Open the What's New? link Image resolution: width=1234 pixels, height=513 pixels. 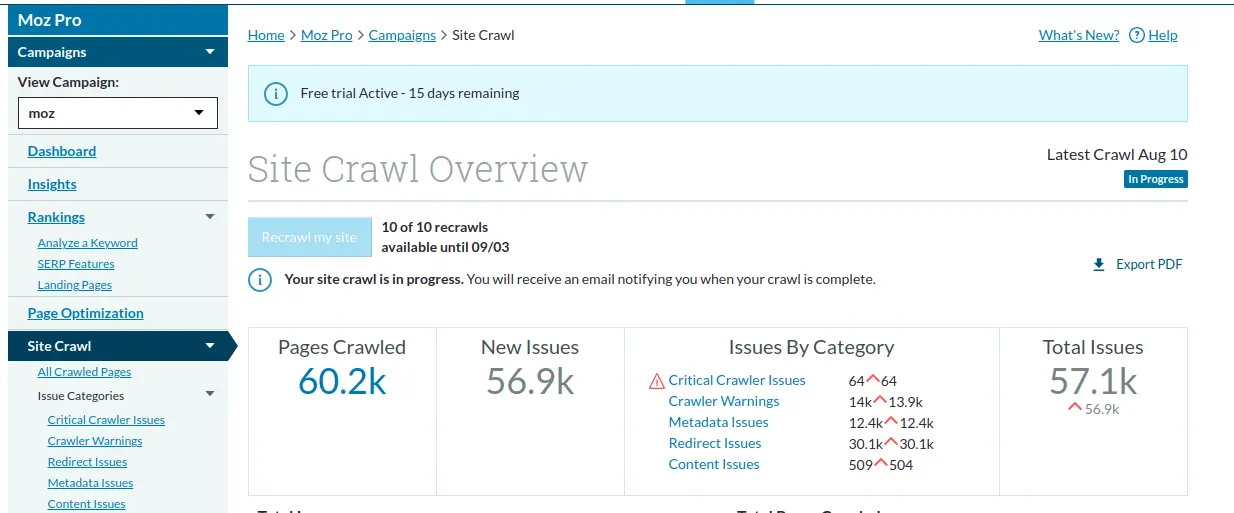pyautogui.click(x=1079, y=35)
